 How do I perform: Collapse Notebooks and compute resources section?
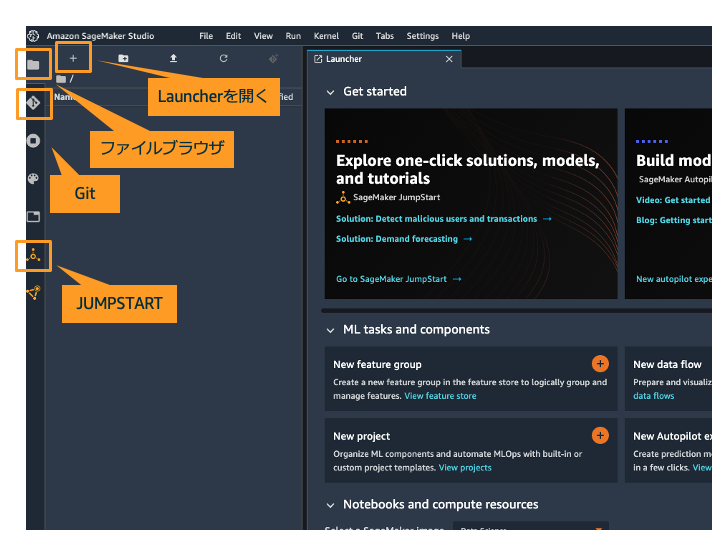point(330,505)
